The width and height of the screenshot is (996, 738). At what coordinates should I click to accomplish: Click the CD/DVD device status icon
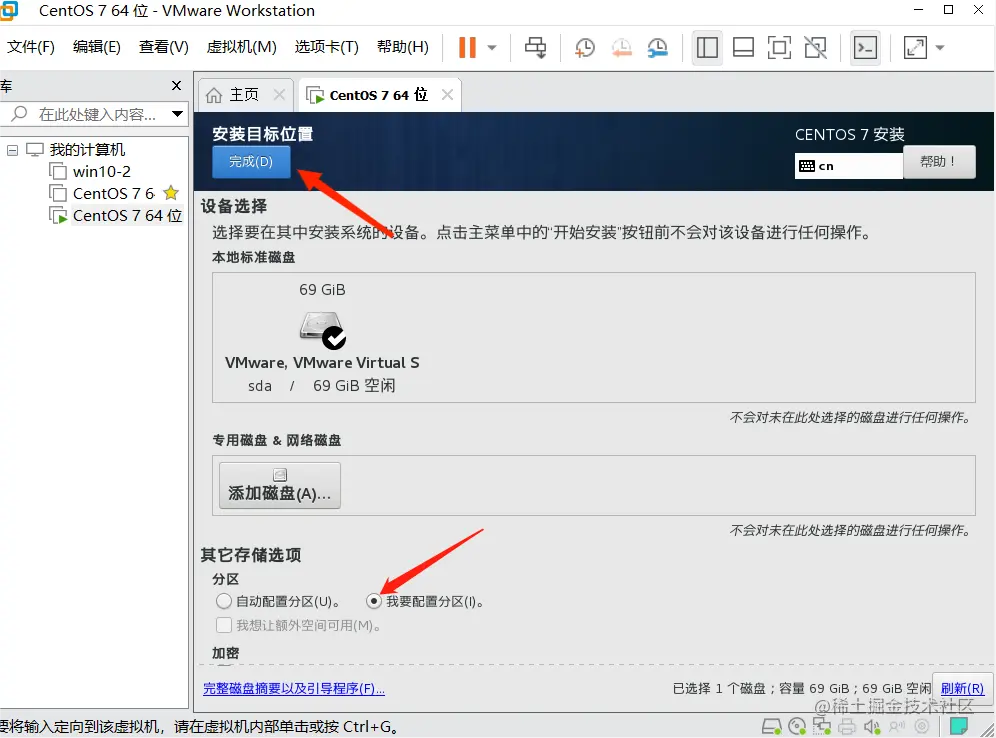pyautogui.click(x=797, y=727)
